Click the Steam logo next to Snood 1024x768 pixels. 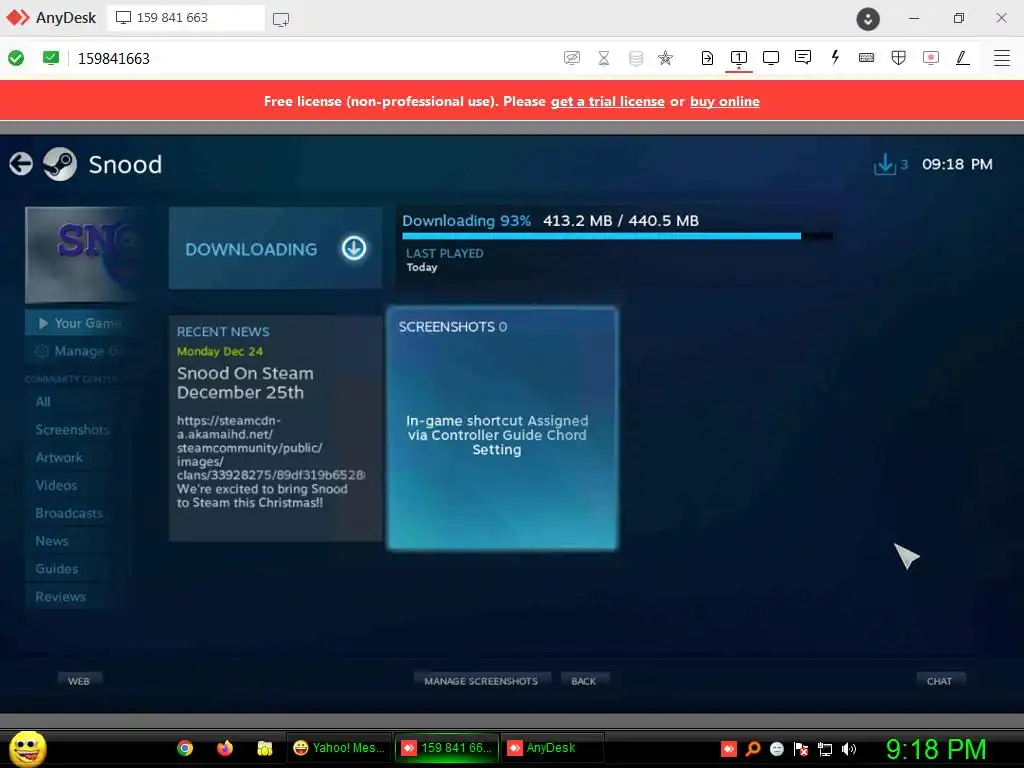pyautogui.click(x=60, y=164)
